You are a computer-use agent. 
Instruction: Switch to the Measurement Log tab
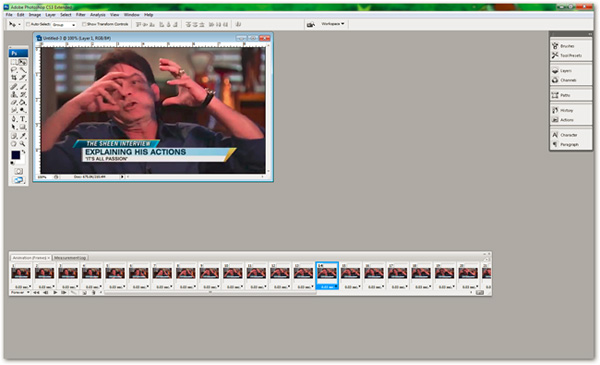click(x=70, y=258)
